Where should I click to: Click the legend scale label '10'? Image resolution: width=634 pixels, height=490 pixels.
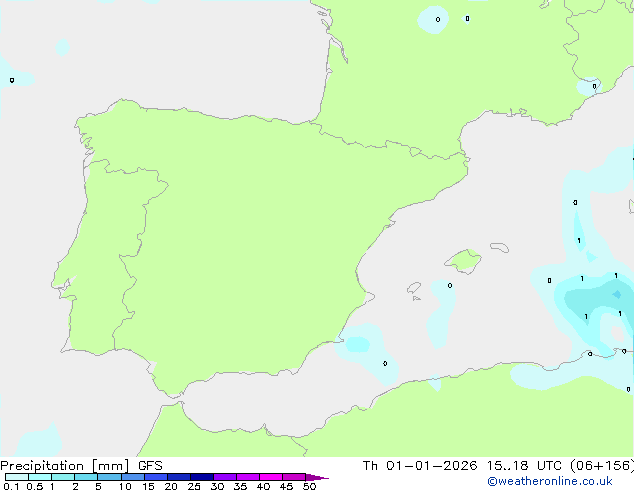click(x=125, y=486)
